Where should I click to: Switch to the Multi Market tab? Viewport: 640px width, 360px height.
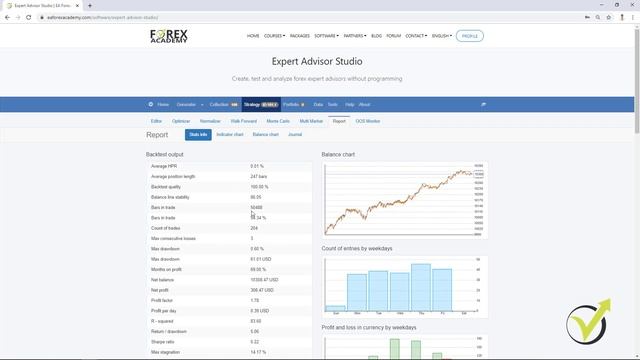click(311, 121)
